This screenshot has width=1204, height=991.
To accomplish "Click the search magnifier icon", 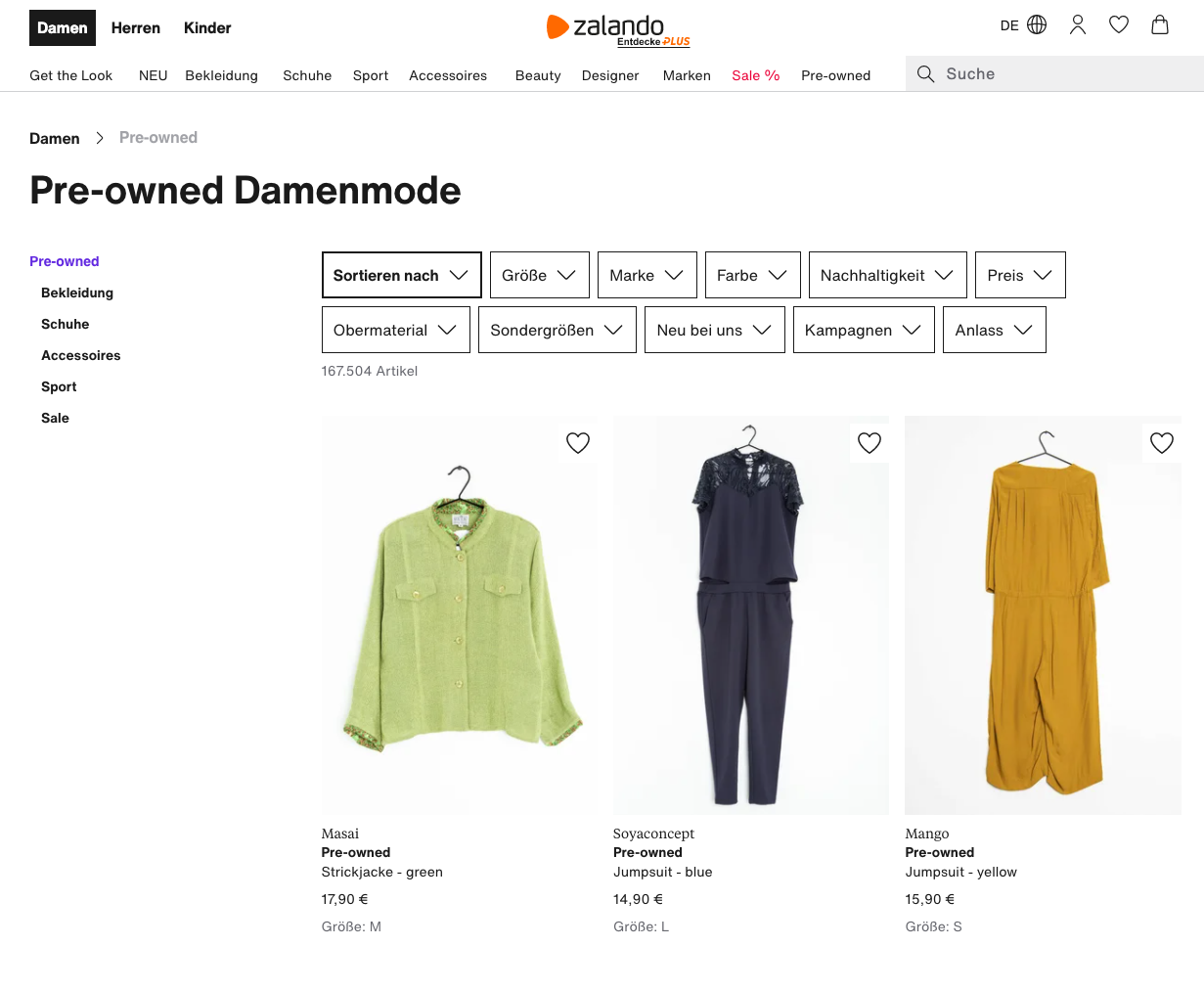I will (x=926, y=73).
